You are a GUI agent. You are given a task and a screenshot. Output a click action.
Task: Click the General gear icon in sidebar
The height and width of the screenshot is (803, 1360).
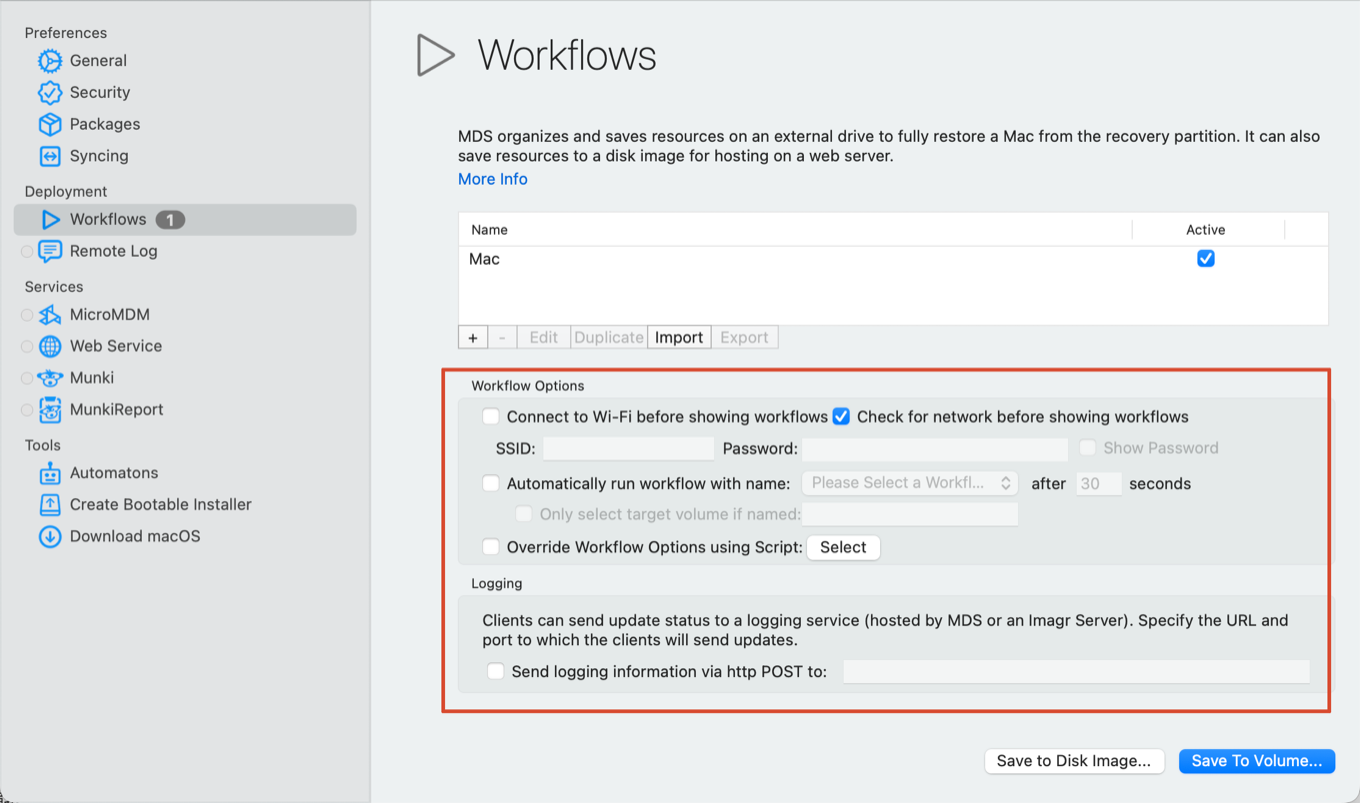coord(50,61)
